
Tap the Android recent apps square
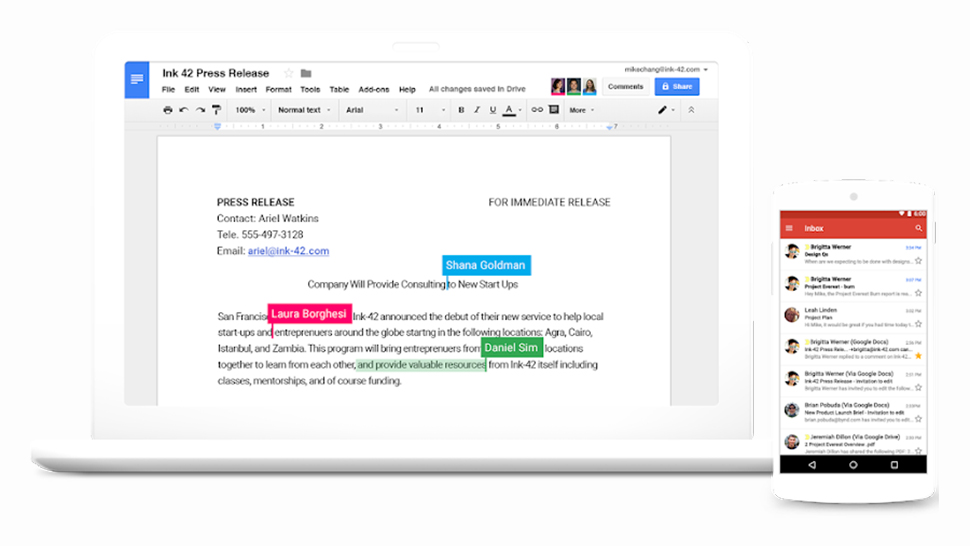pyautogui.click(x=894, y=465)
